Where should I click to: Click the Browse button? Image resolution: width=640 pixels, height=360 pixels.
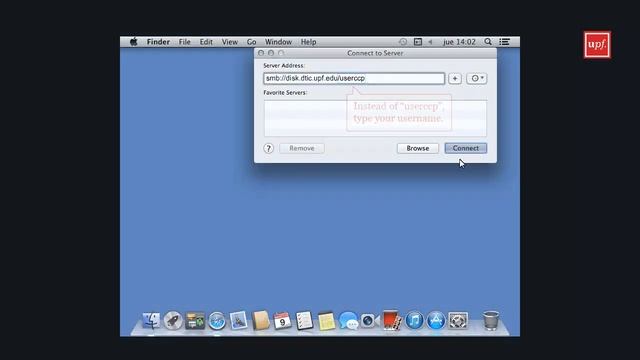click(x=418, y=148)
